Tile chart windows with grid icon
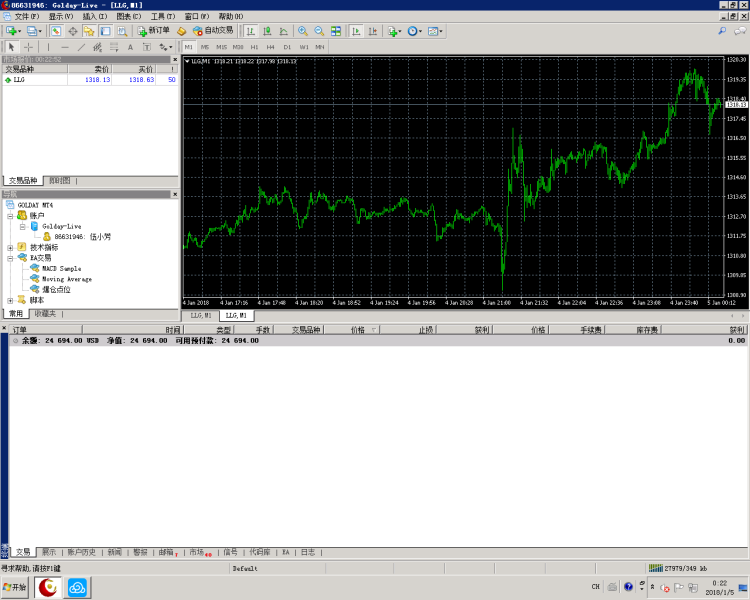This screenshot has height=600, width=750. (336, 31)
